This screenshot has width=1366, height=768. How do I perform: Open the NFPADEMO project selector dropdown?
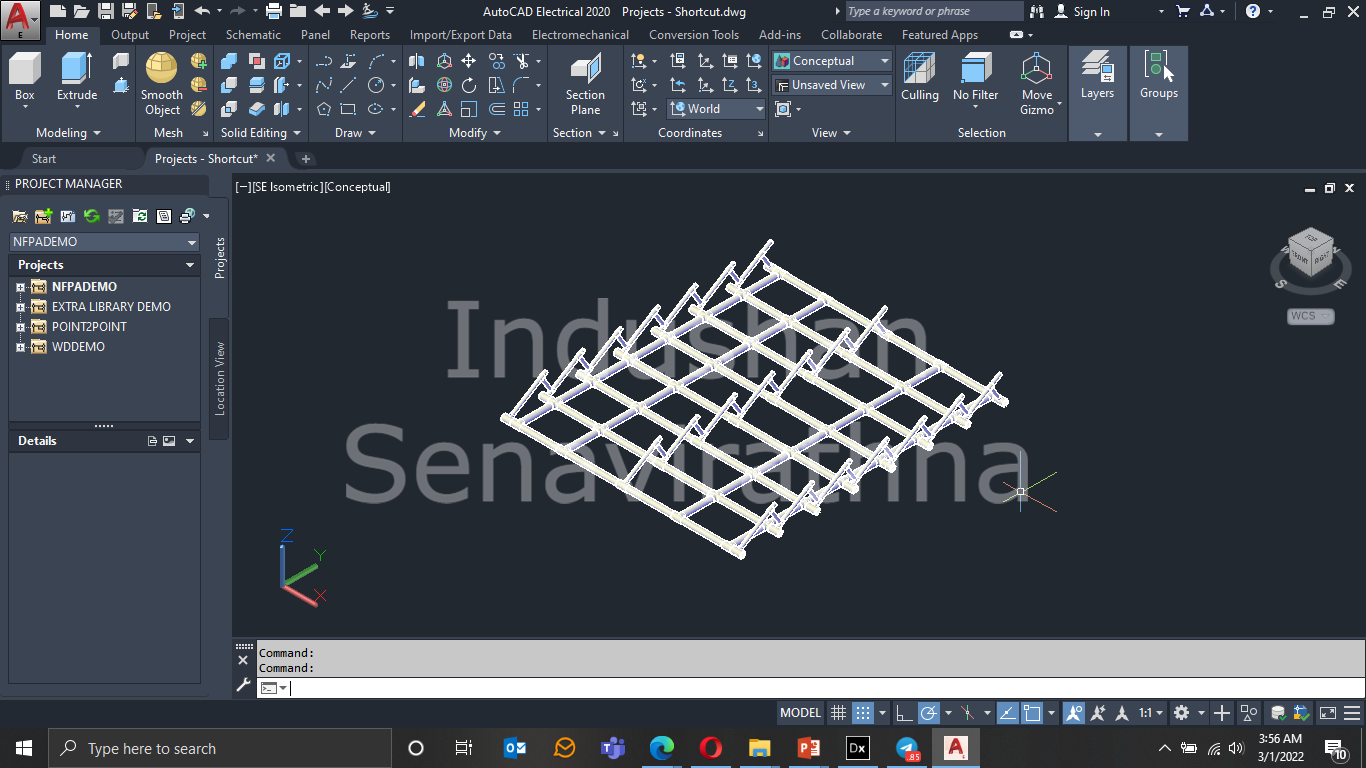point(104,242)
